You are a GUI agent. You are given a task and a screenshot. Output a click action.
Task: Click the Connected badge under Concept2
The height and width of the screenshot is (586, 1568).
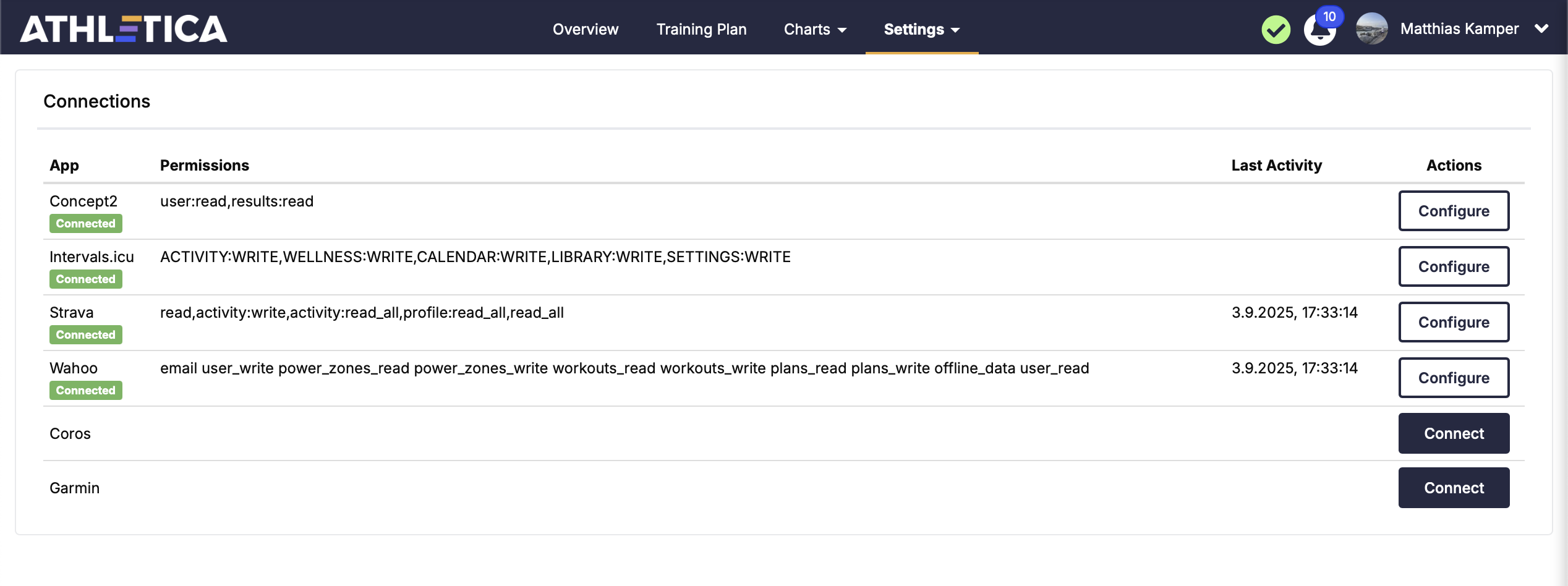86,224
